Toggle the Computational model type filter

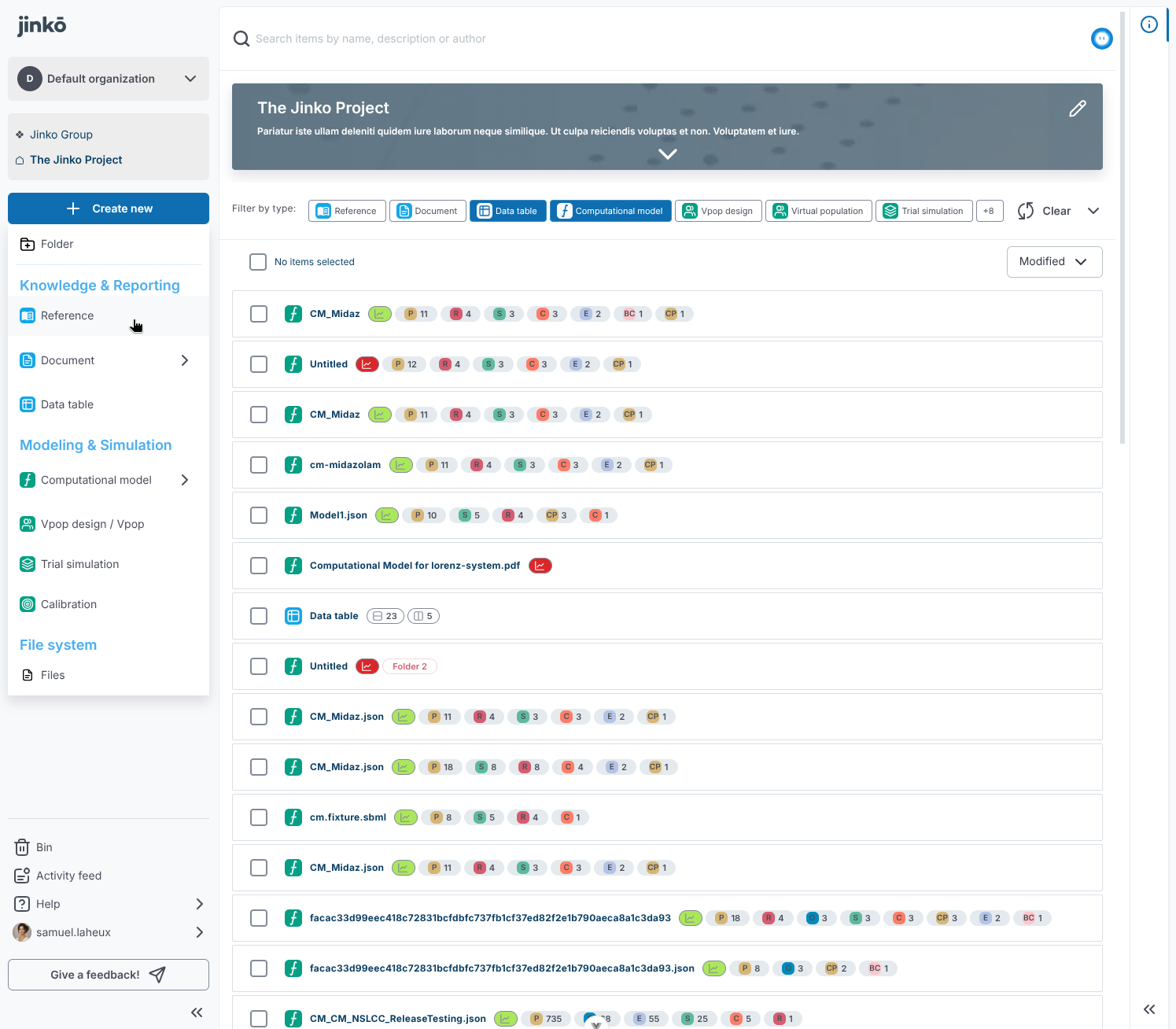click(x=610, y=211)
